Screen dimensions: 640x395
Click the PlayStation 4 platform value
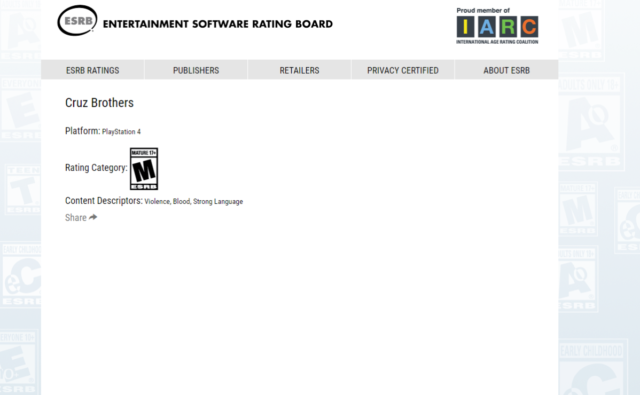(121, 132)
